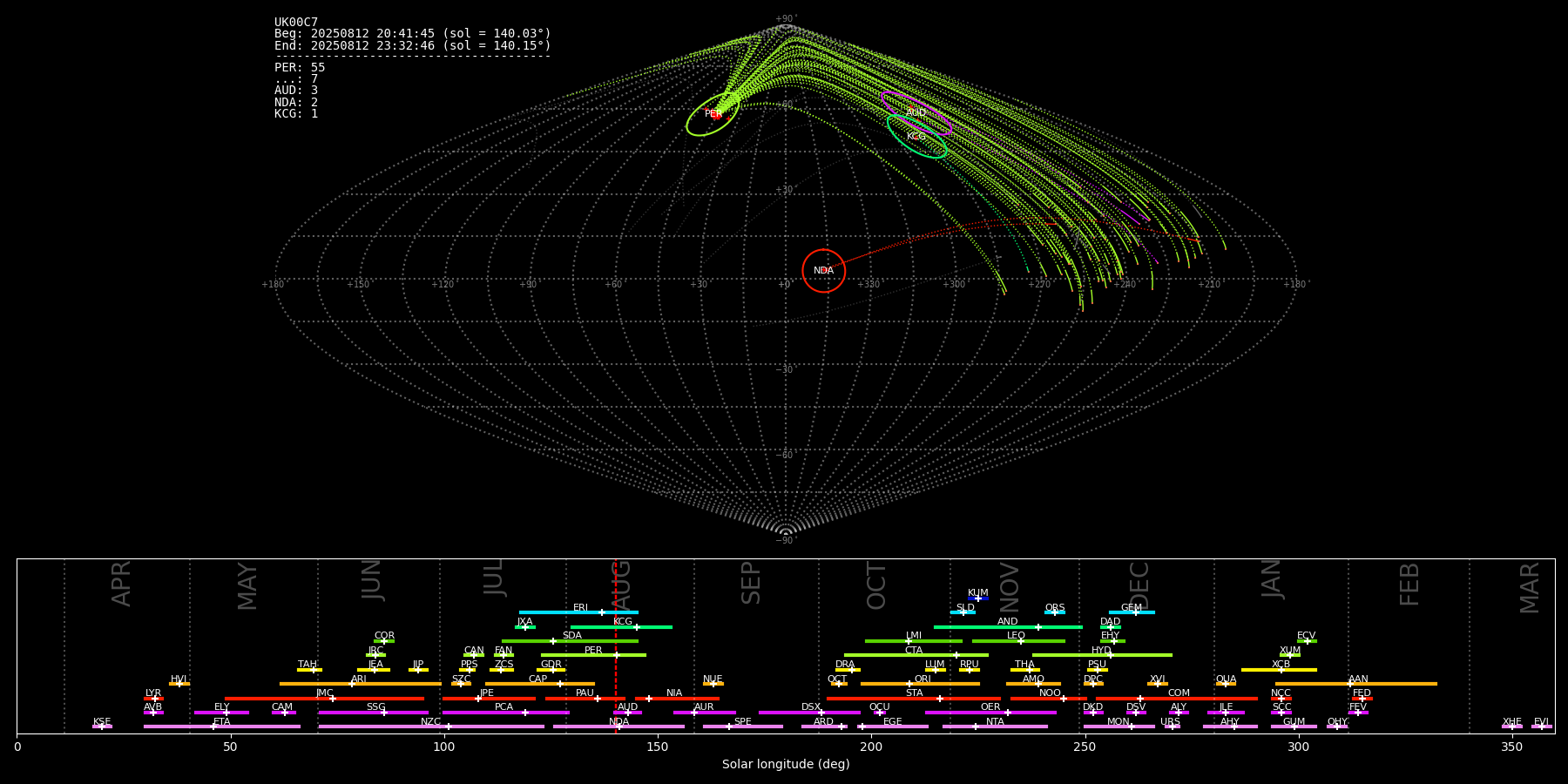This screenshot has width=1568, height=784.
Task: Click the ORI shower bar on the timeline
Action: click(920, 684)
